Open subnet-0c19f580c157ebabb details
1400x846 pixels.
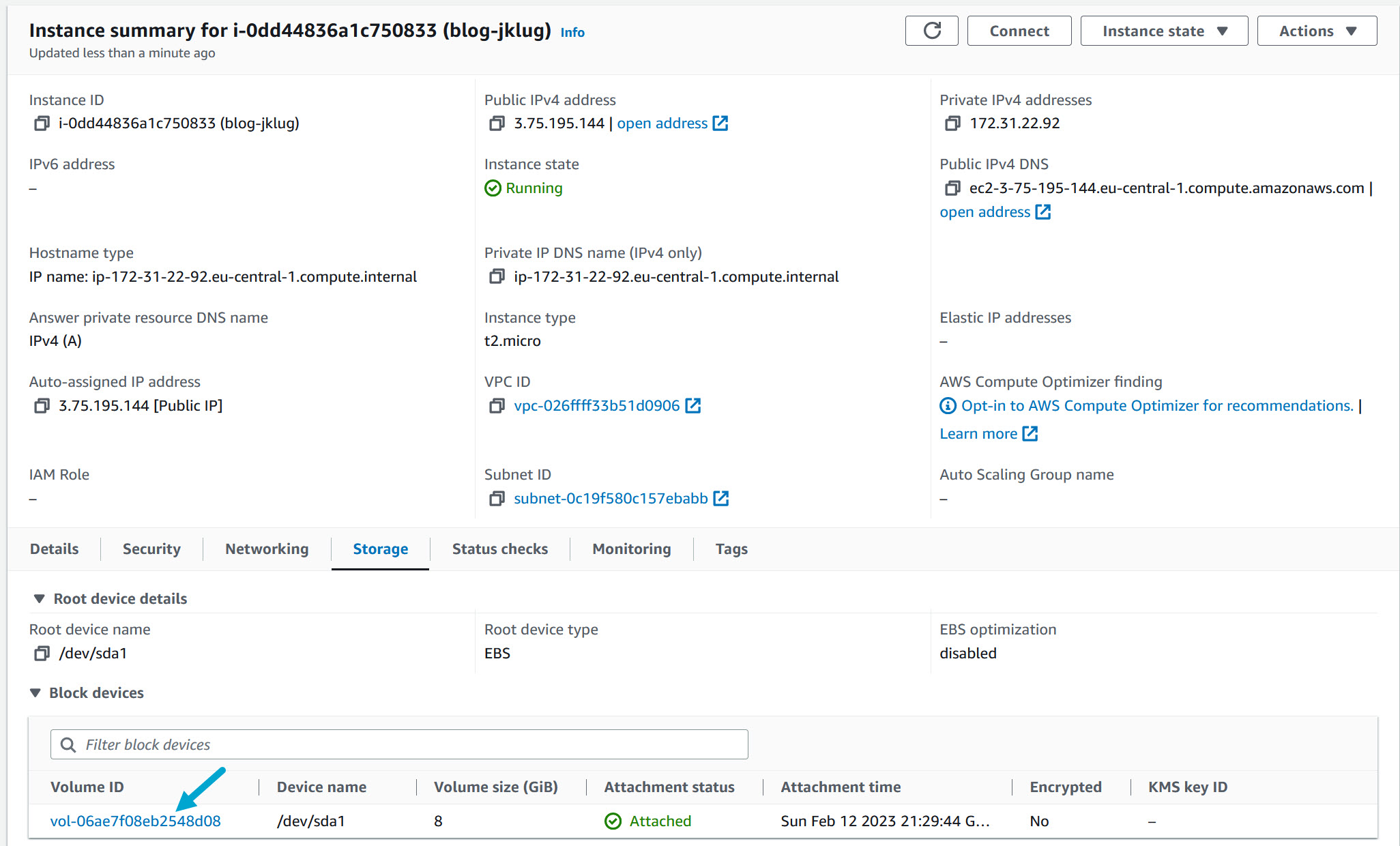point(611,498)
